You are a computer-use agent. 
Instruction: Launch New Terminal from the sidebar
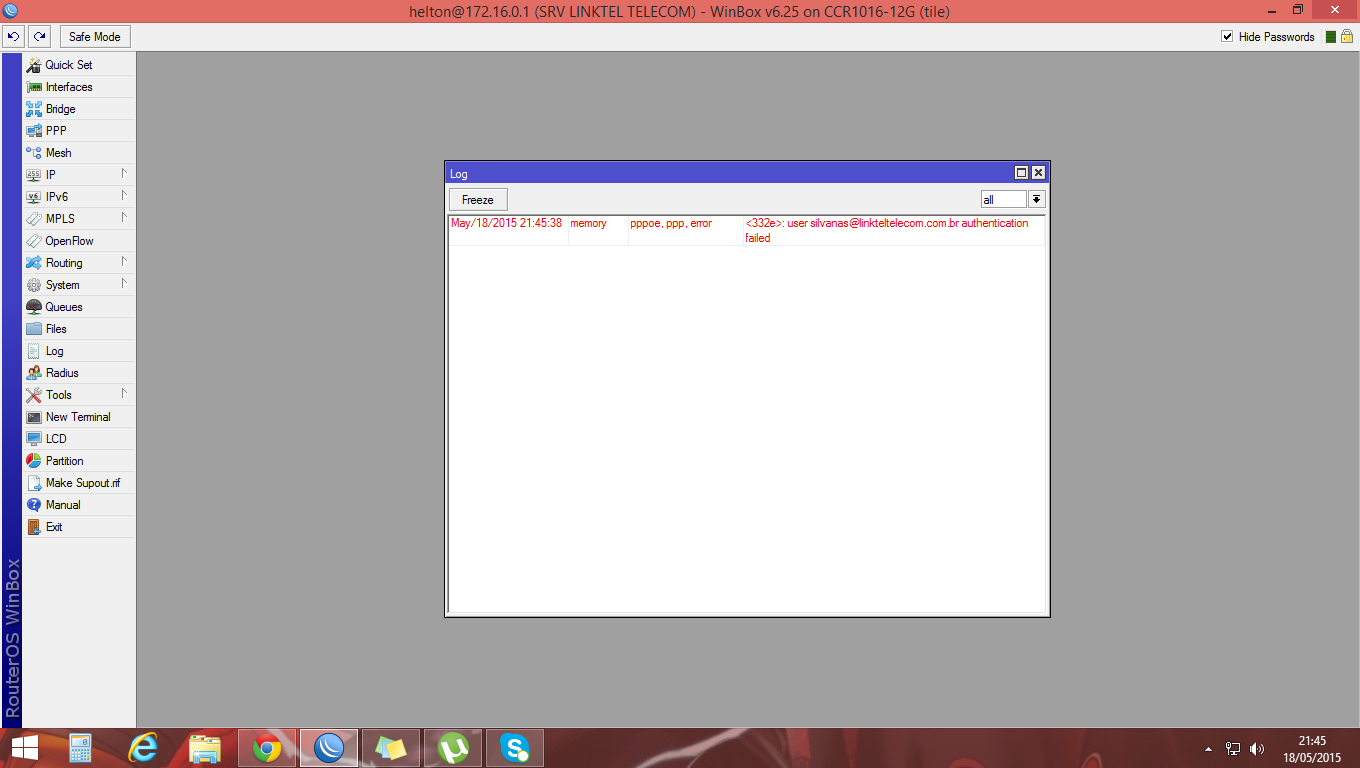[x=79, y=417]
